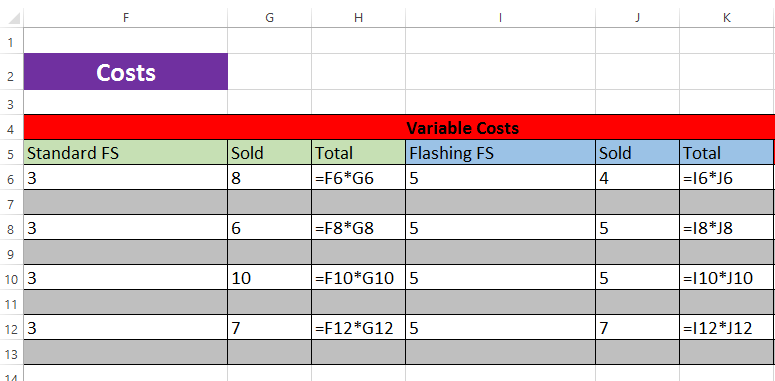Click the red Variable Costs banner cell

399,127
